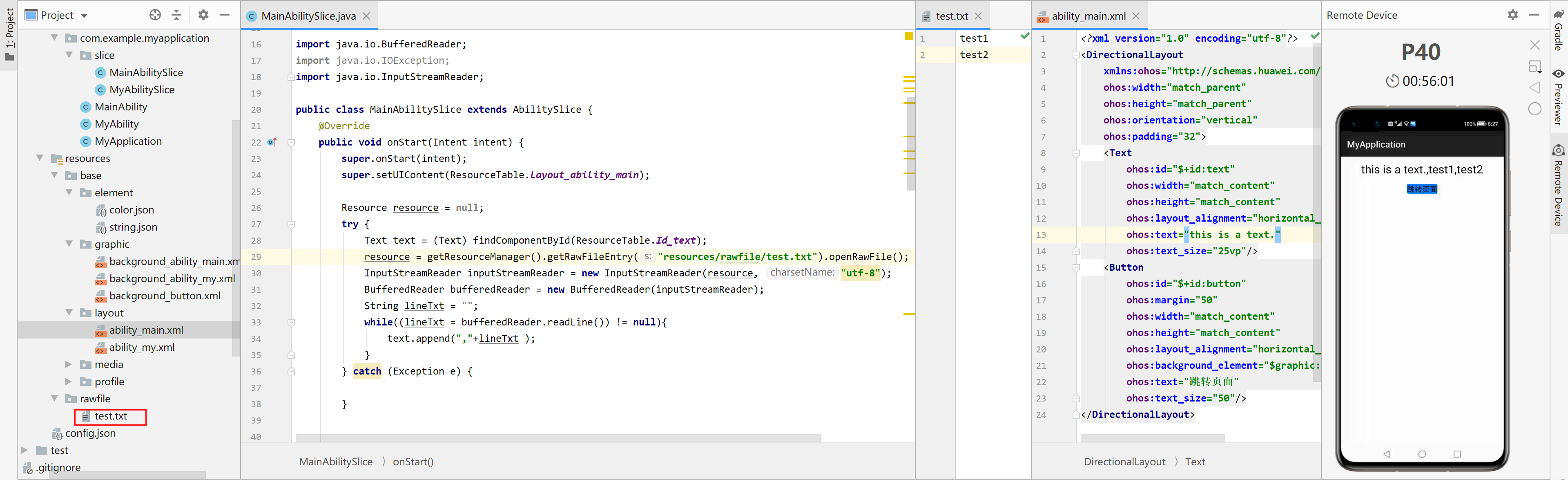This screenshot has height=480, width=1568.
Task: Click DirectionalLayout breadcrumb
Action: [x=1124, y=462]
